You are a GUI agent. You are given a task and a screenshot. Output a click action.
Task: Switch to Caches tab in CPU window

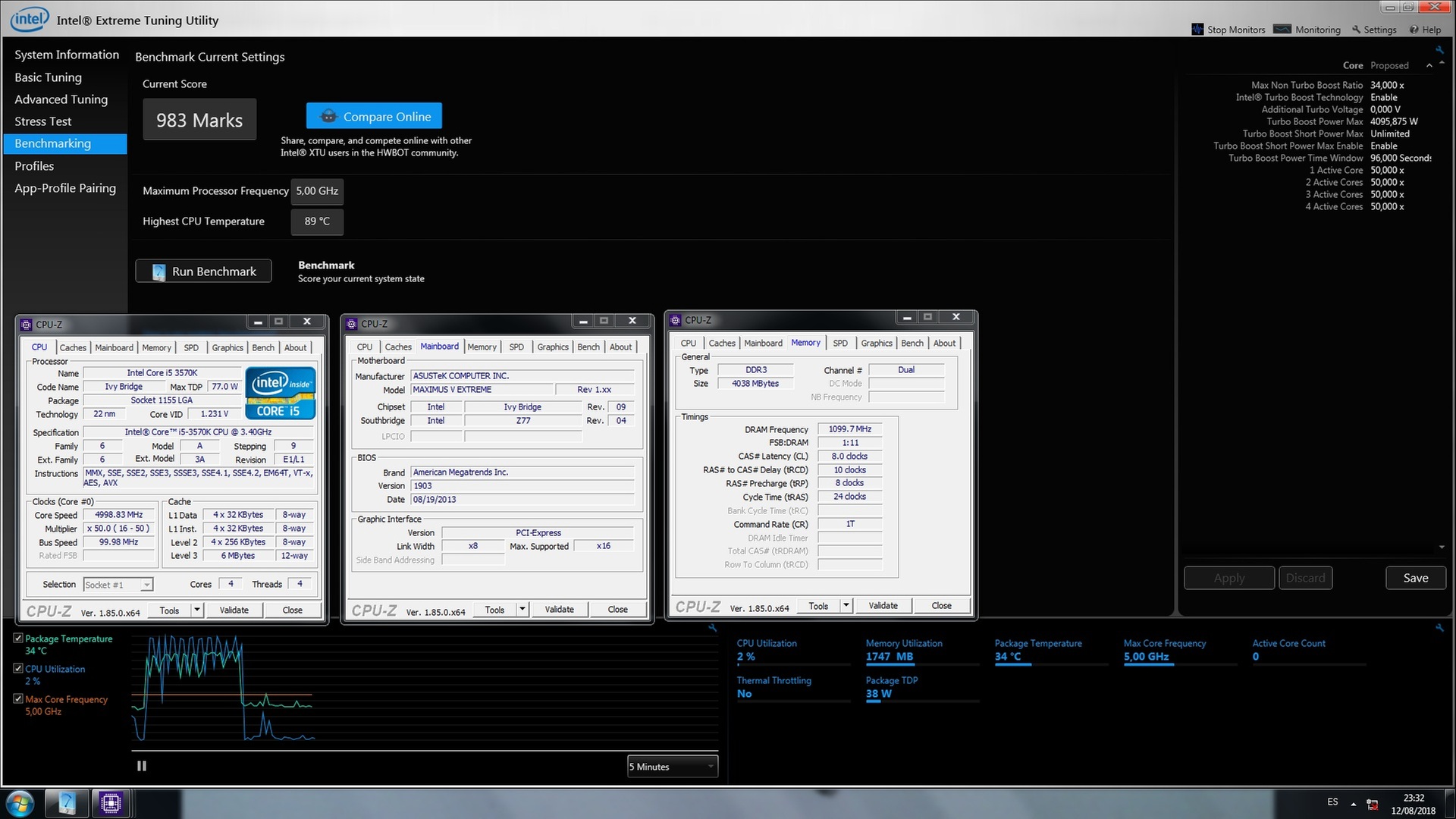73,347
